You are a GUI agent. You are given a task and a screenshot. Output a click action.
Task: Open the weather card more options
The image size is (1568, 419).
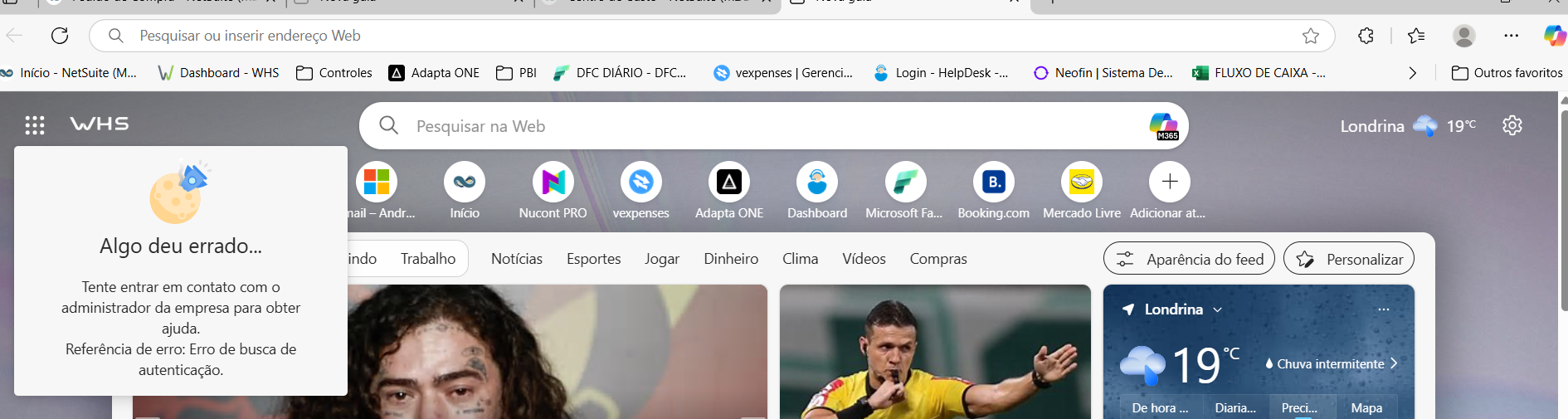tap(1383, 309)
